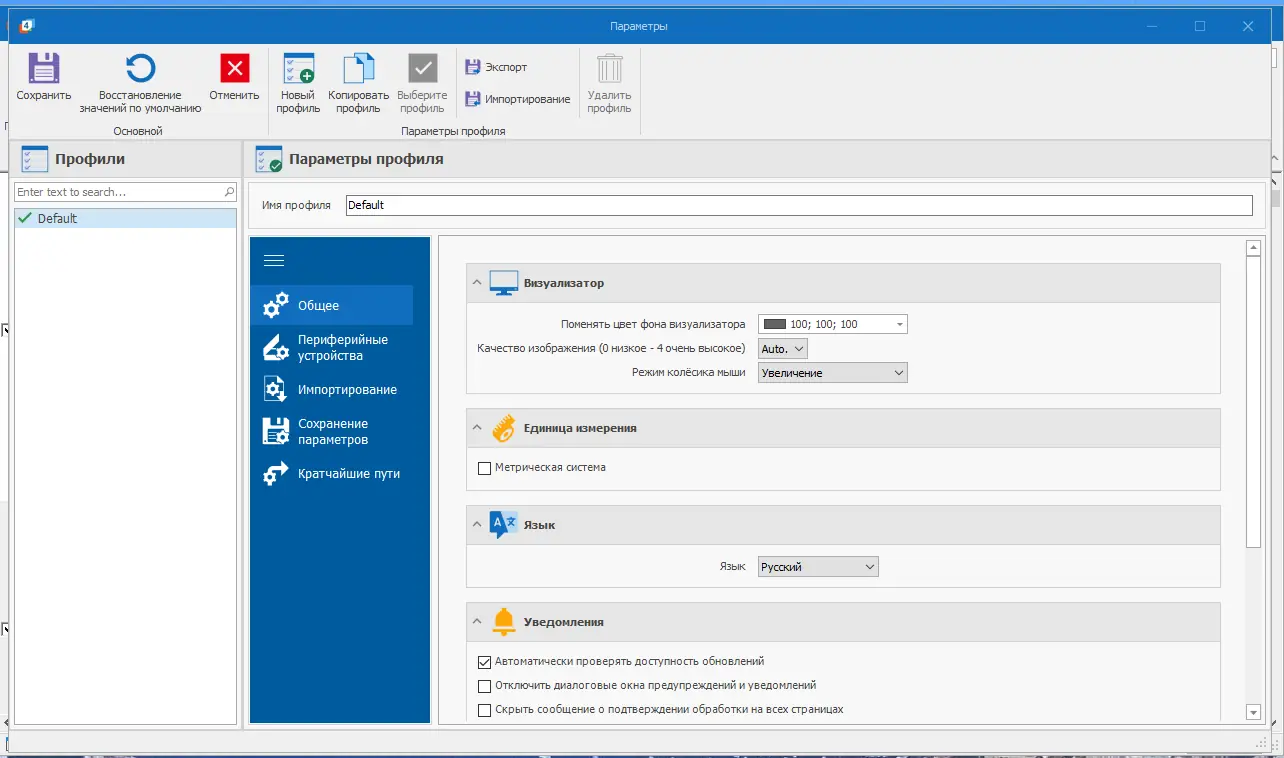Click the Имя профиля text field
This screenshot has height=758, width=1284.
tap(798, 205)
